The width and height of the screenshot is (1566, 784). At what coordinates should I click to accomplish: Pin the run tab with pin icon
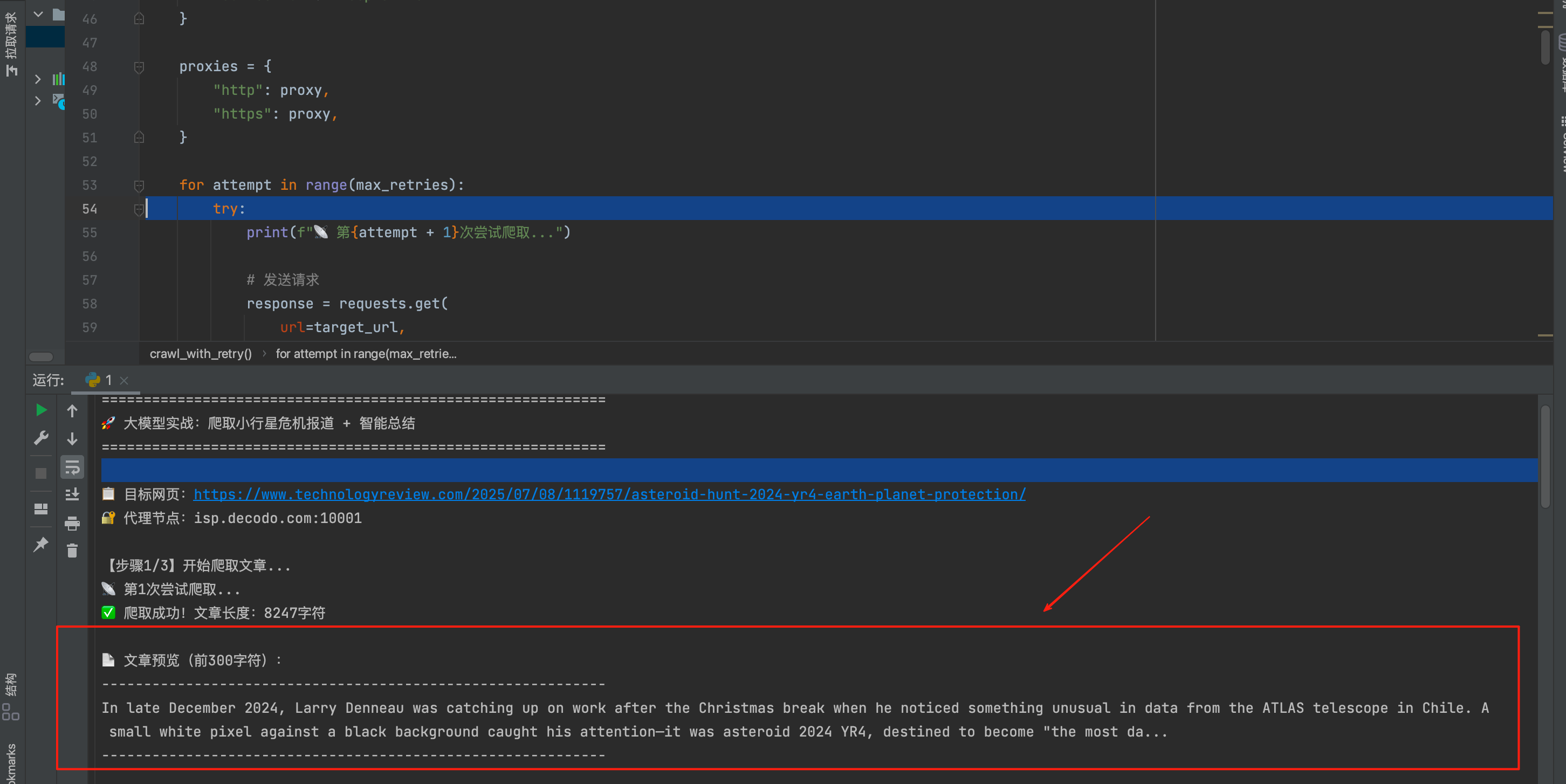[41, 544]
